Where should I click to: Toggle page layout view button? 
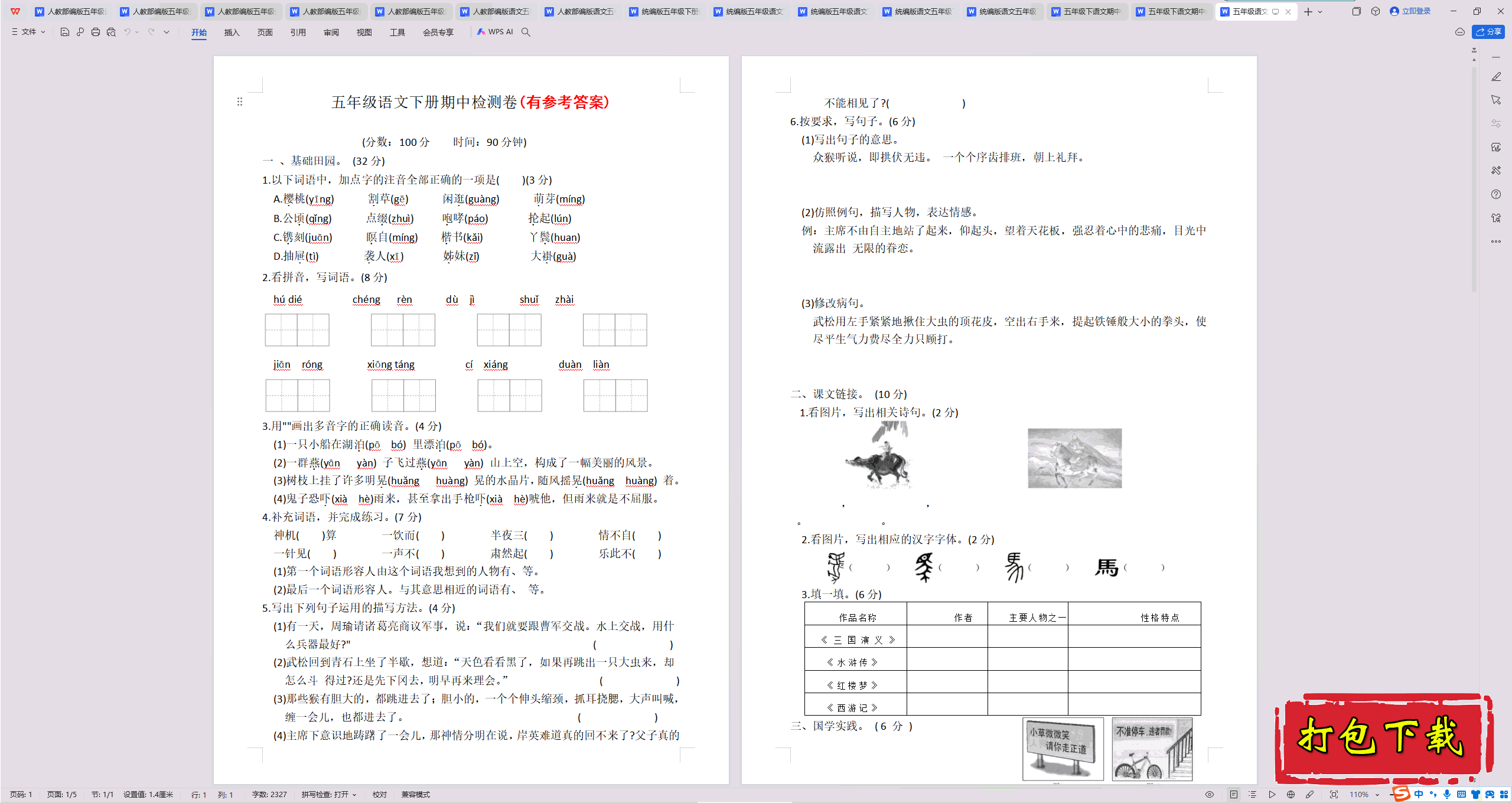1234,795
